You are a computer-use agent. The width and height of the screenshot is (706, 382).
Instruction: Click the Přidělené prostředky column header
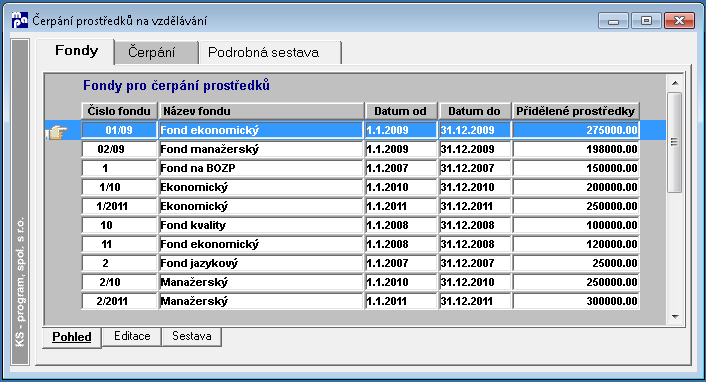576,111
